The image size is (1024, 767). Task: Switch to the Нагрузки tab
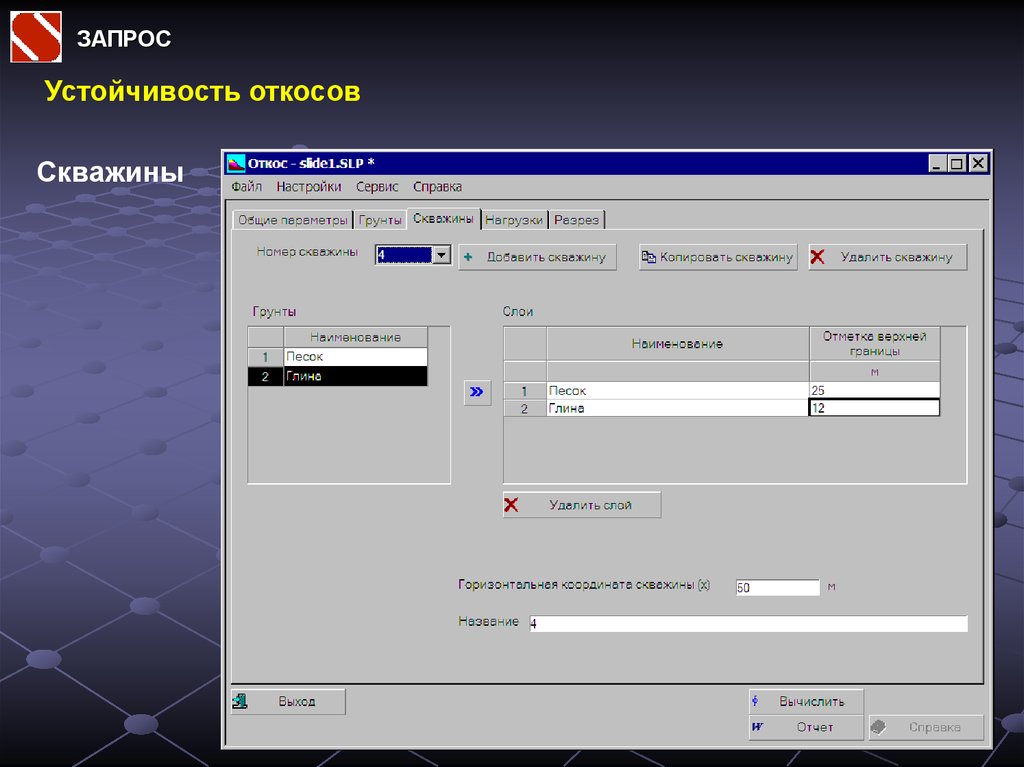point(514,220)
